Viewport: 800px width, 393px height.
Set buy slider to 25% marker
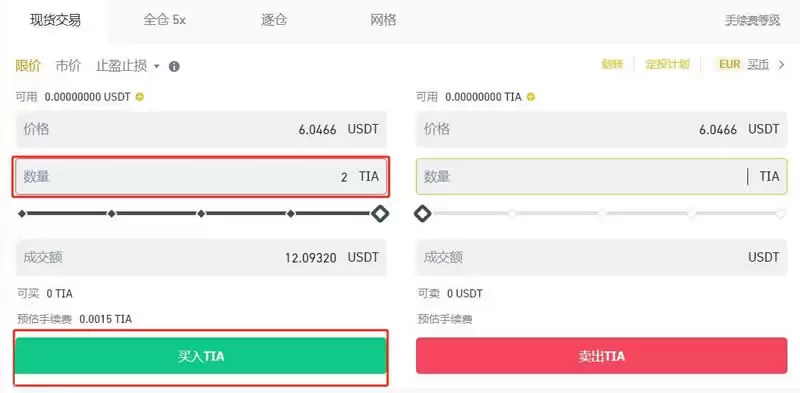(112, 214)
